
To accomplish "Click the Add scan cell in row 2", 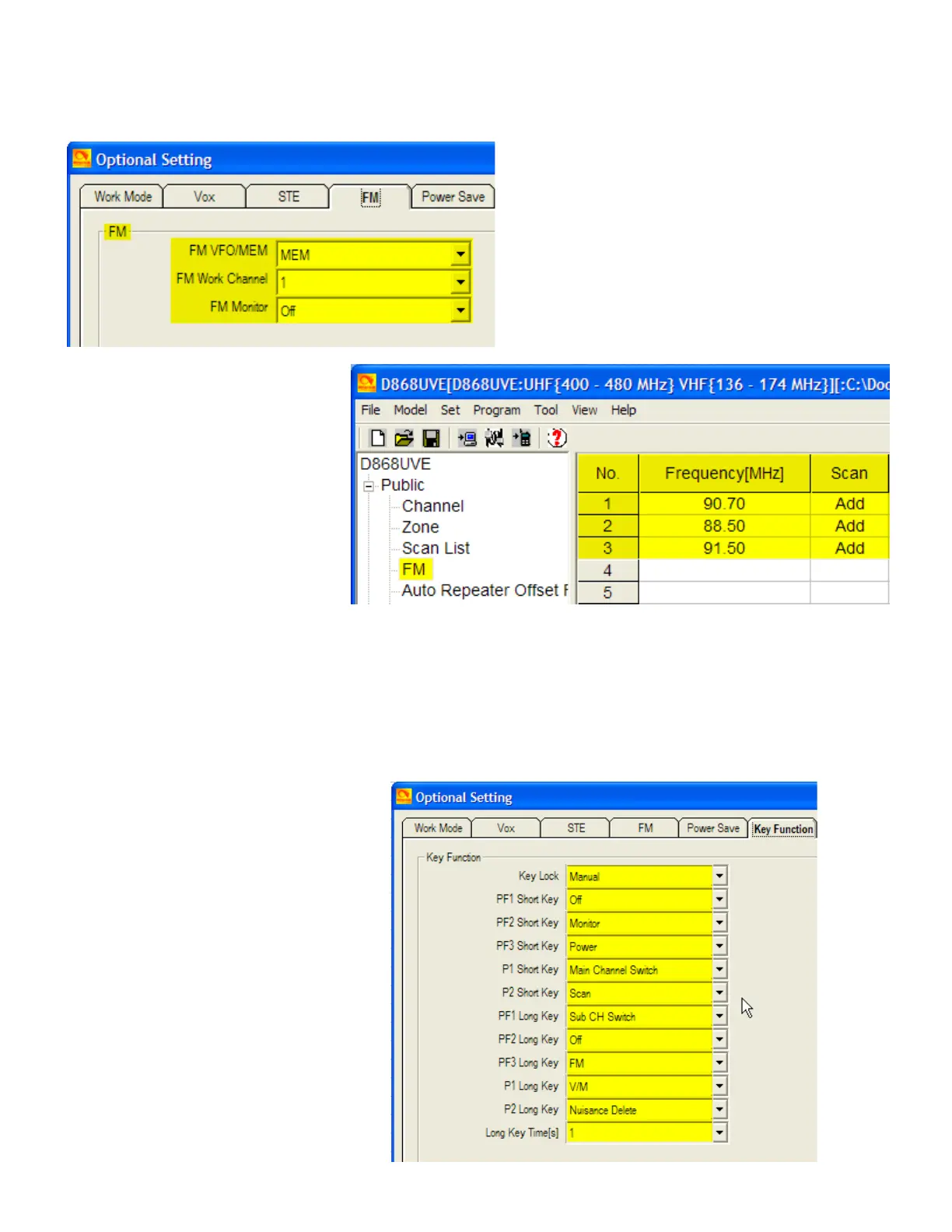I will point(849,526).
